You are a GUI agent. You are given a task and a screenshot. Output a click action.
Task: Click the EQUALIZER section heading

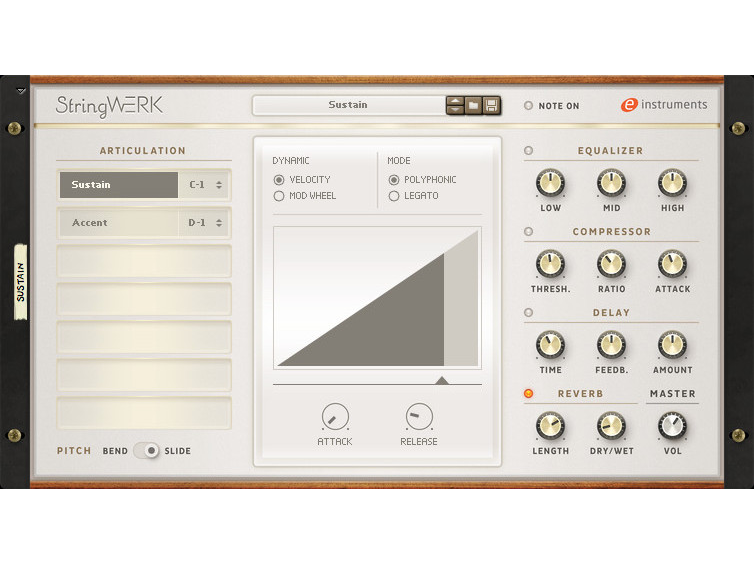click(x=610, y=151)
